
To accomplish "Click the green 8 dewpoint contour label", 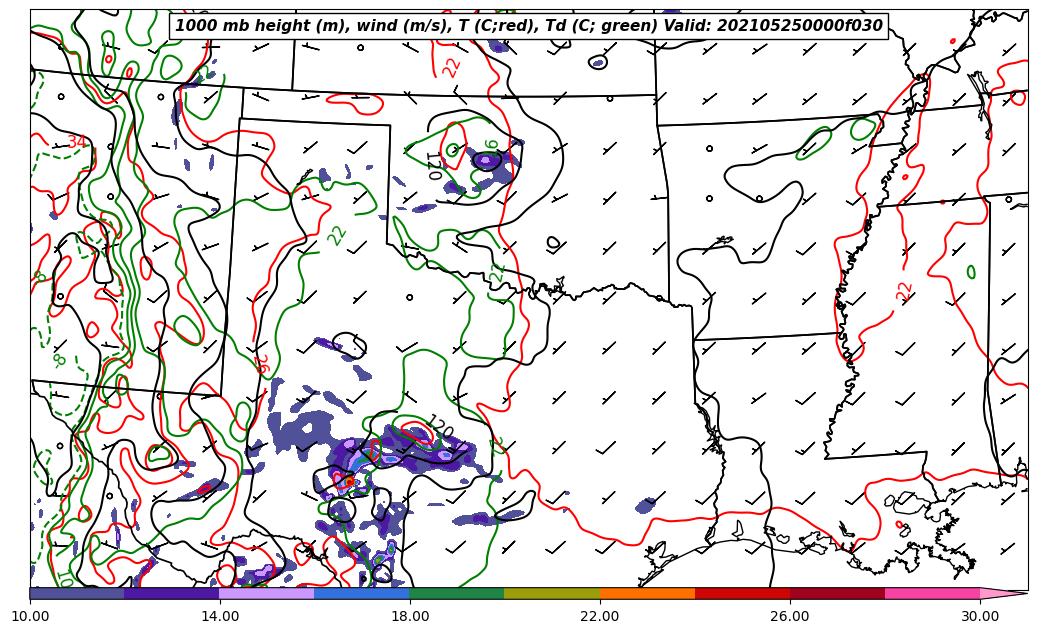I will (x=60, y=360).
